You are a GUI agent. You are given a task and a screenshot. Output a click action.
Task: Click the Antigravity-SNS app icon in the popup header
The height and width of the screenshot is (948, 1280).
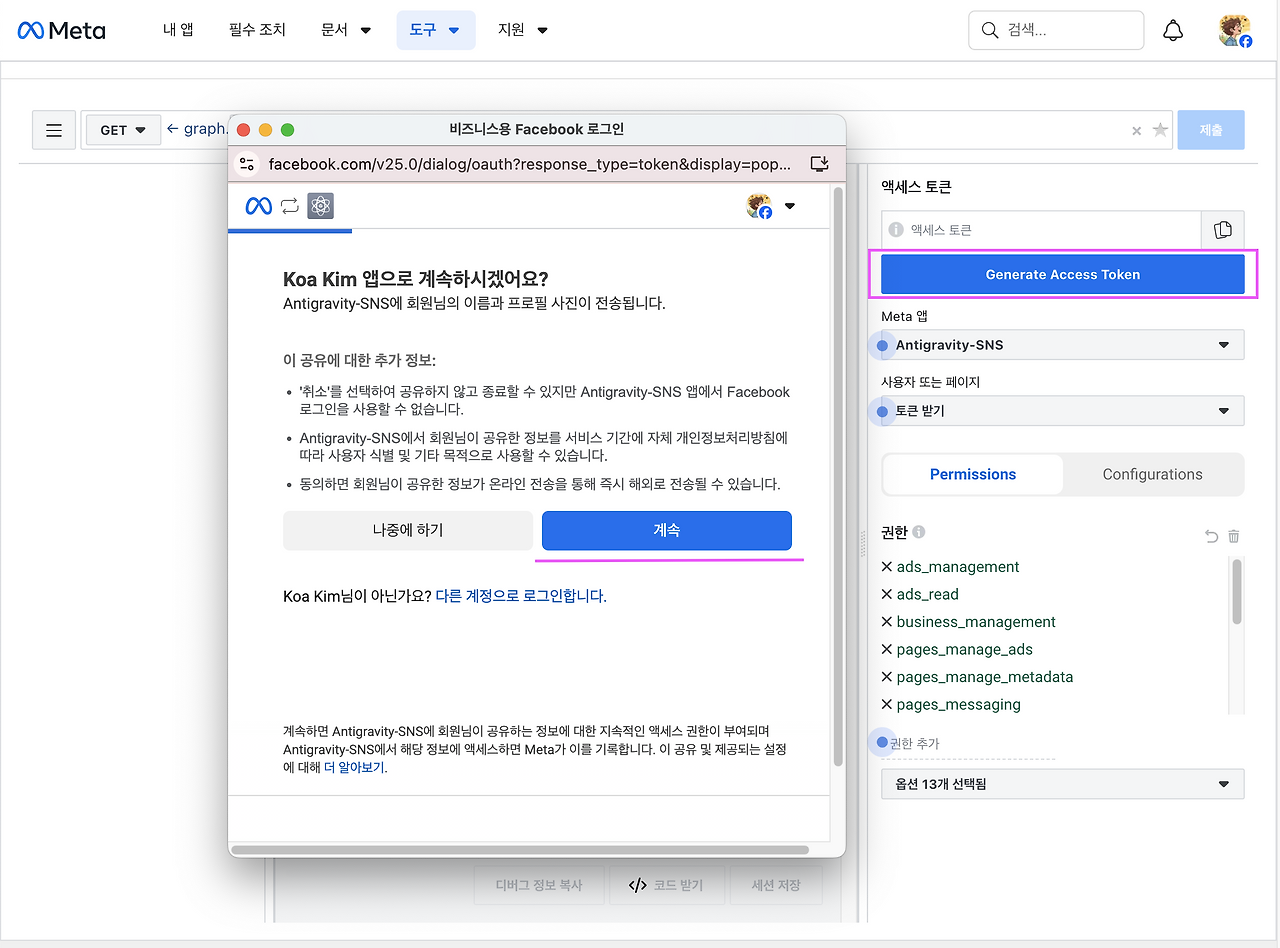pos(320,206)
